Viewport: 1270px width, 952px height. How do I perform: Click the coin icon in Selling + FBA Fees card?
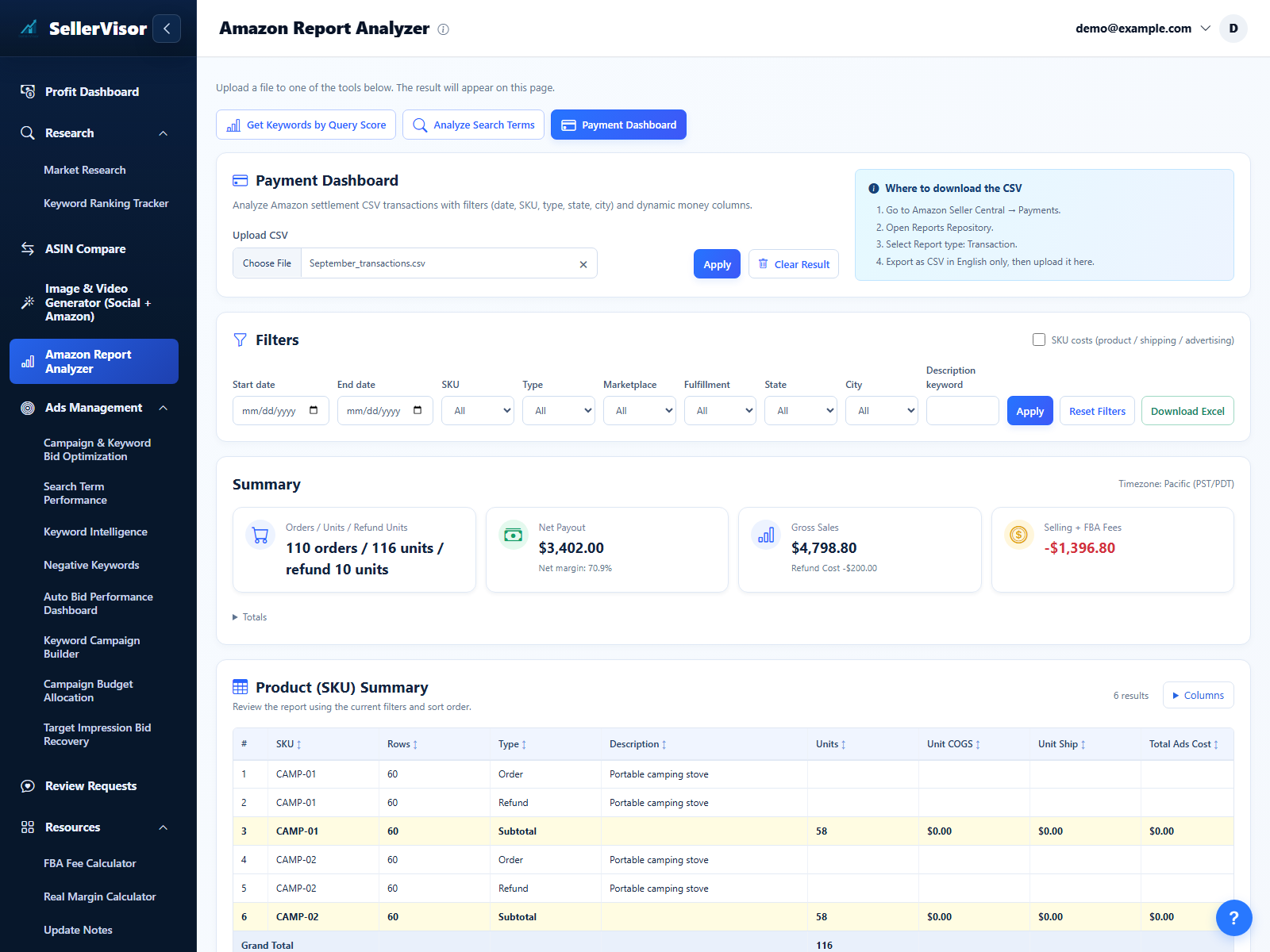tap(1018, 535)
